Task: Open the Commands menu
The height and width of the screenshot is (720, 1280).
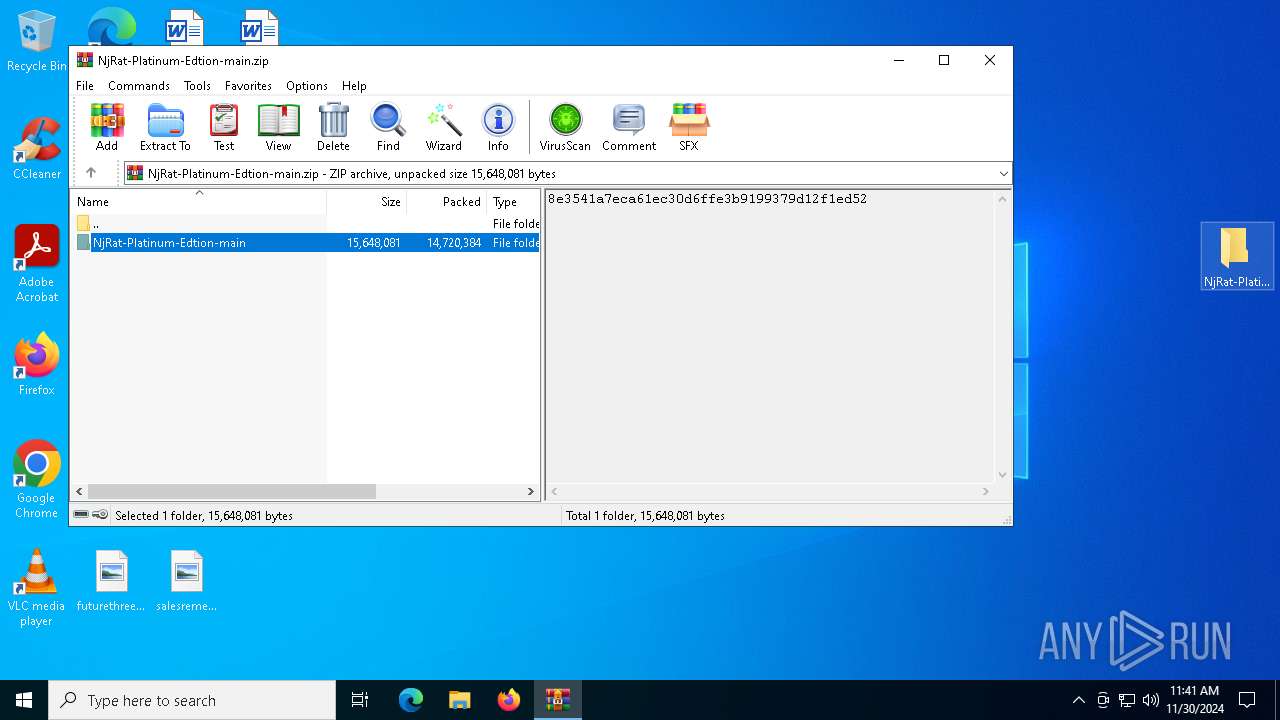Action: coord(139,86)
